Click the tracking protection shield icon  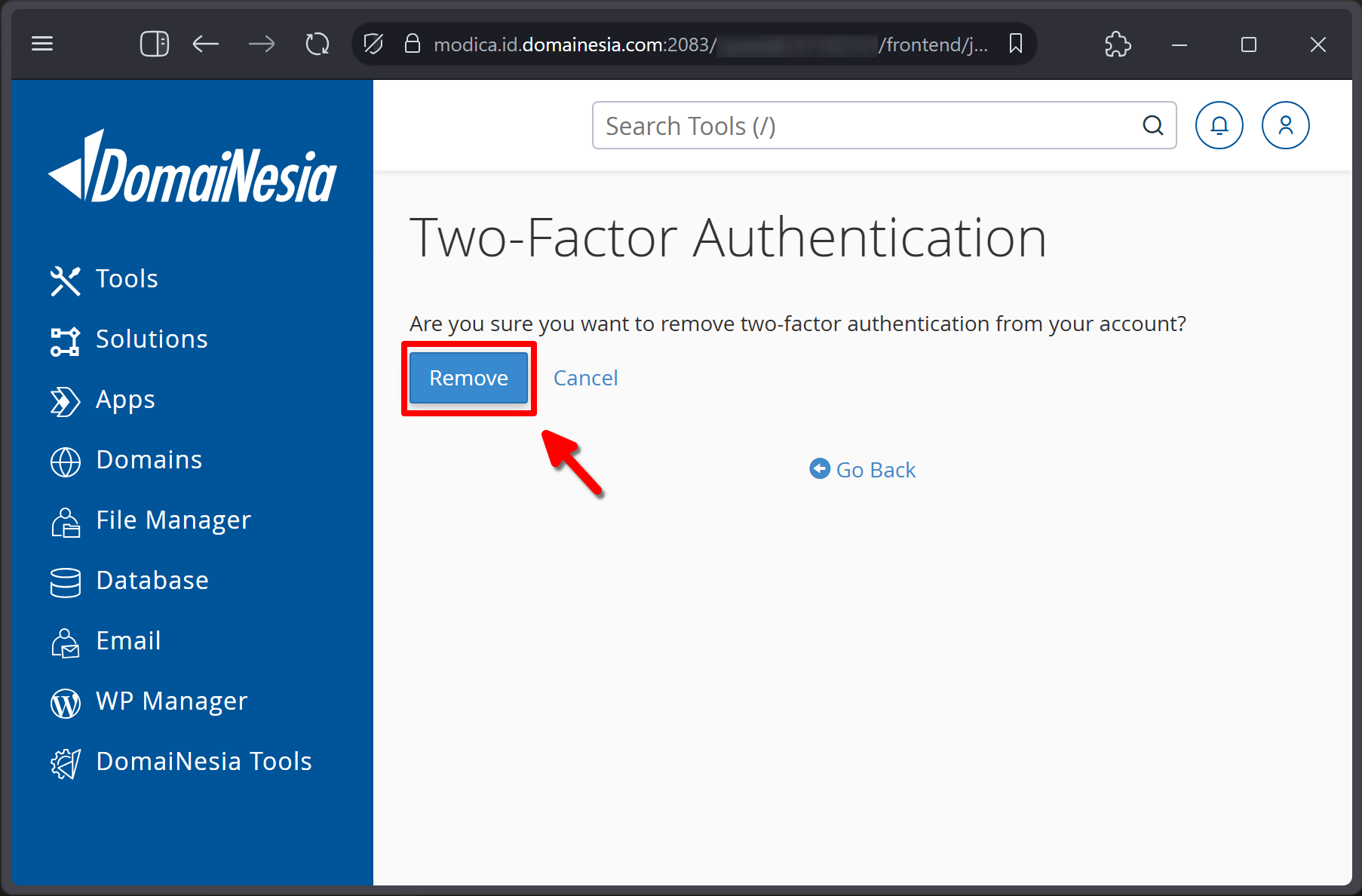373,44
